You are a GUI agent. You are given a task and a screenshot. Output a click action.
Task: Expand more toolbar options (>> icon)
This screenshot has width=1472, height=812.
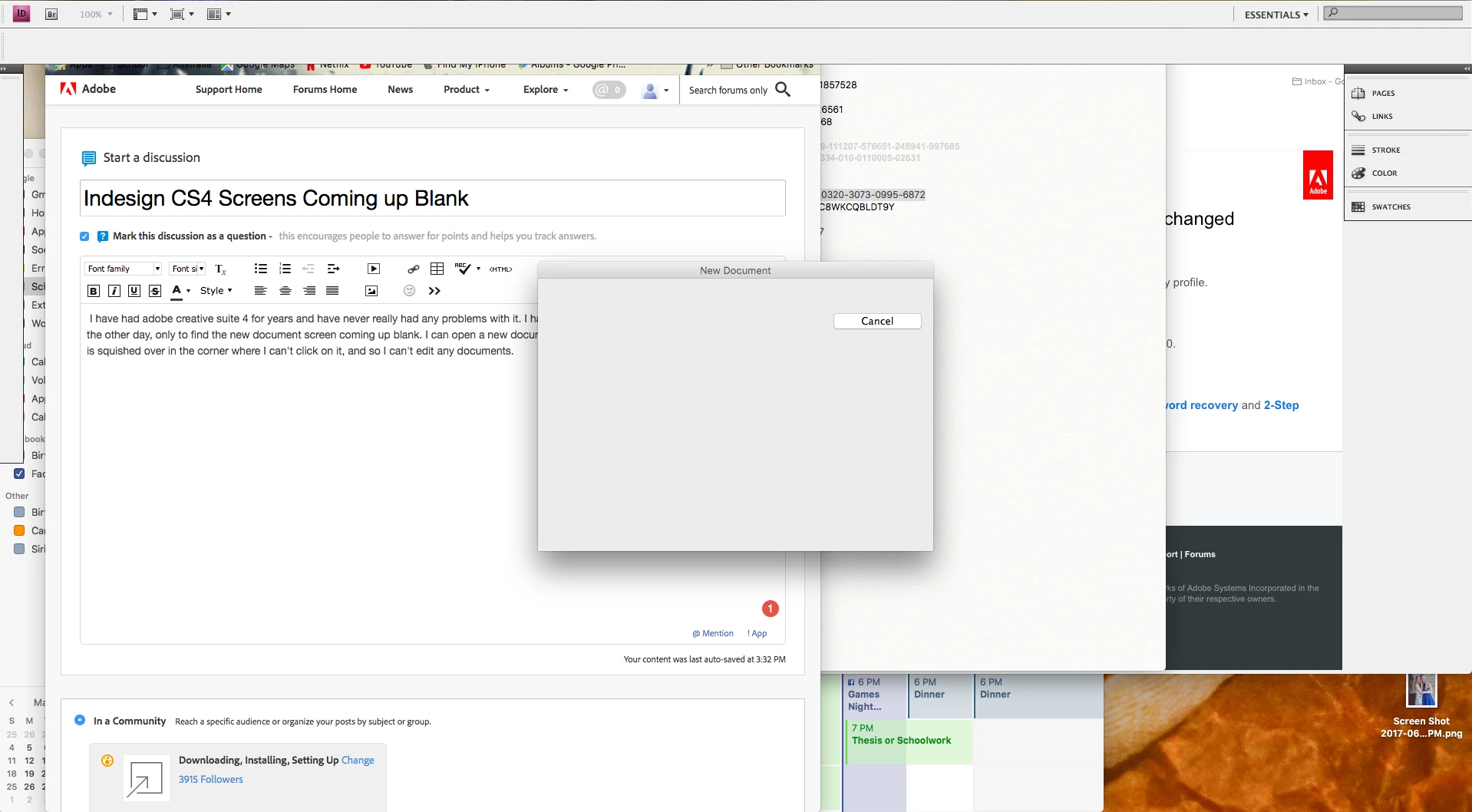click(434, 290)
